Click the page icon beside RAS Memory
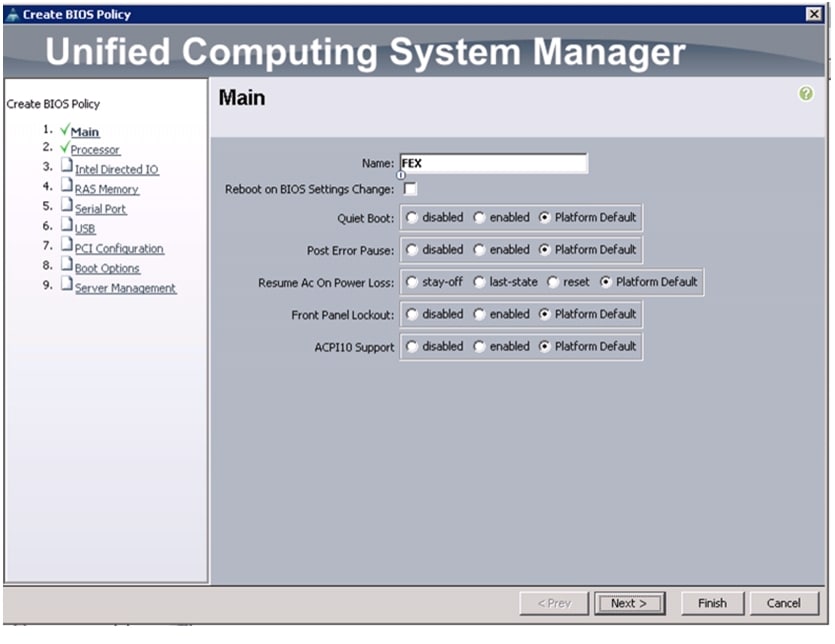Viewport: 835px width, 644px height. (x=67, y=185)
